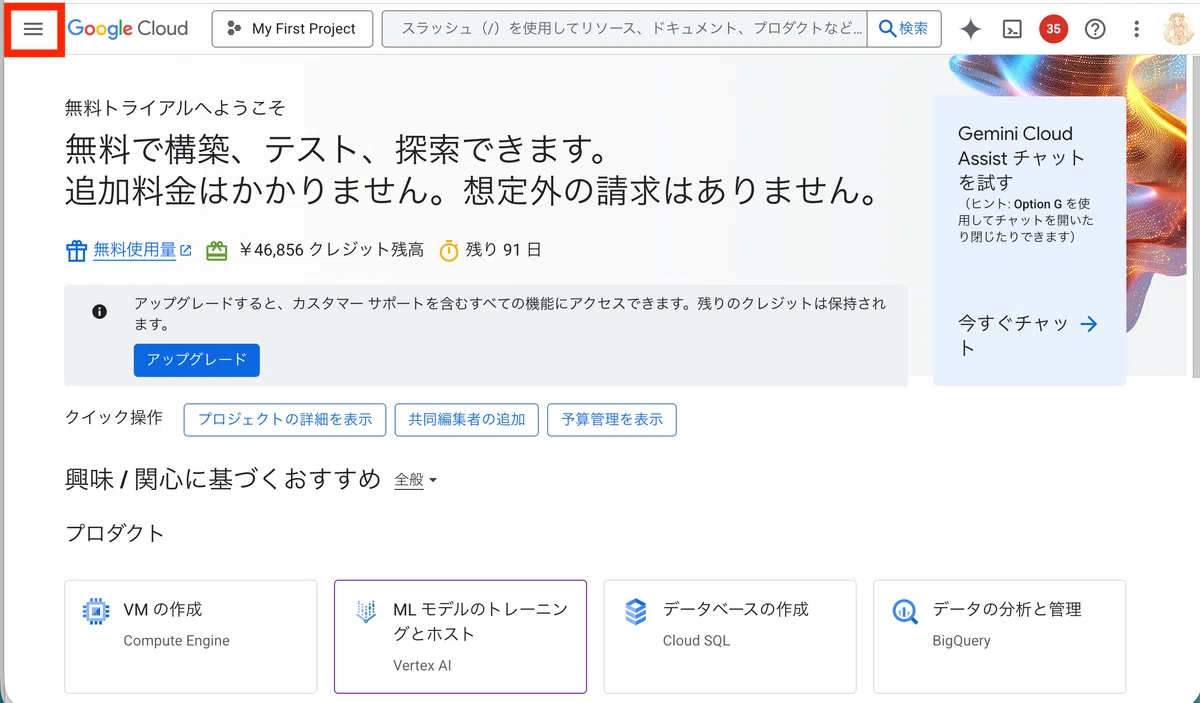
Task: Focus the resource search field
Action: 624,29
